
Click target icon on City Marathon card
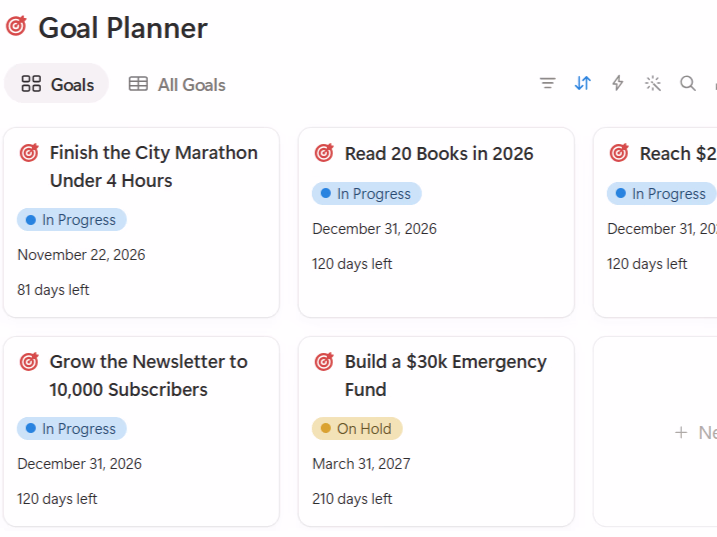tap(29, 153)
